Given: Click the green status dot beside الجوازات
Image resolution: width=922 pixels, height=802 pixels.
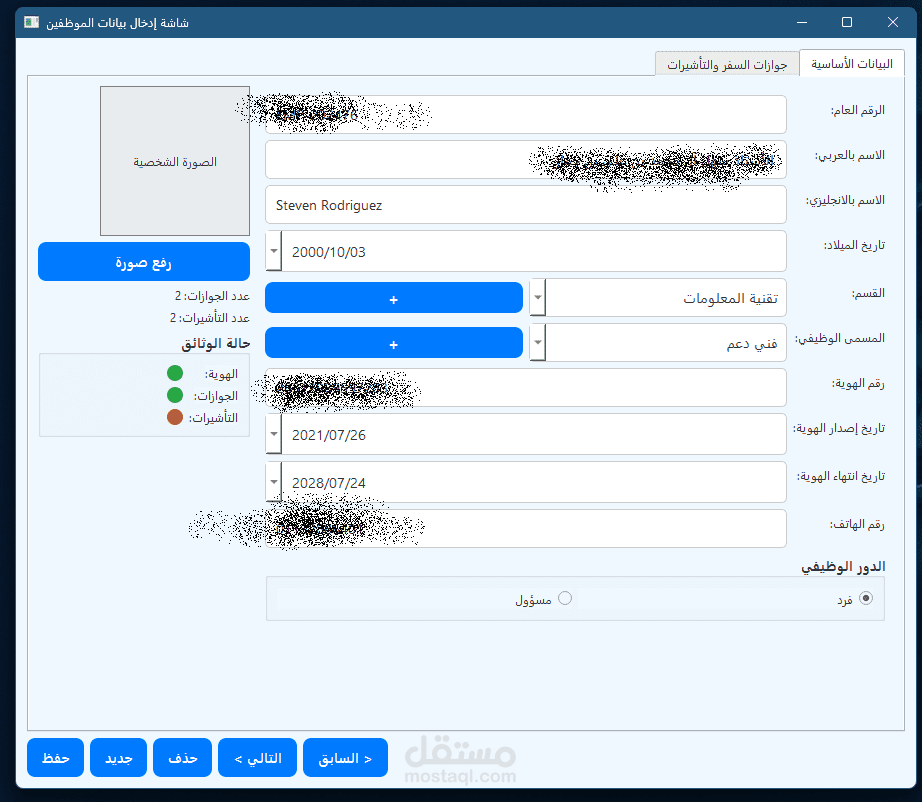Looking at the screenshot, I should point(175,395).
